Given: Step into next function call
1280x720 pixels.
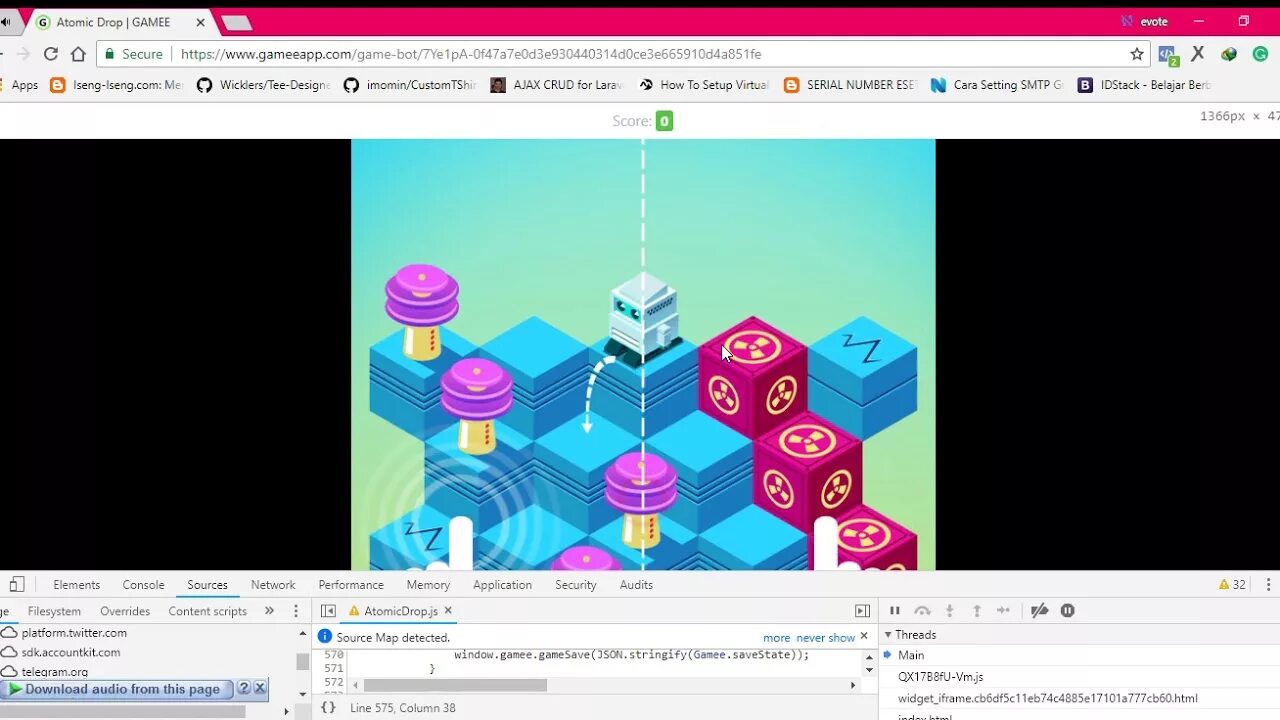Looking at the screenshot, I should [x=950, y=610].
